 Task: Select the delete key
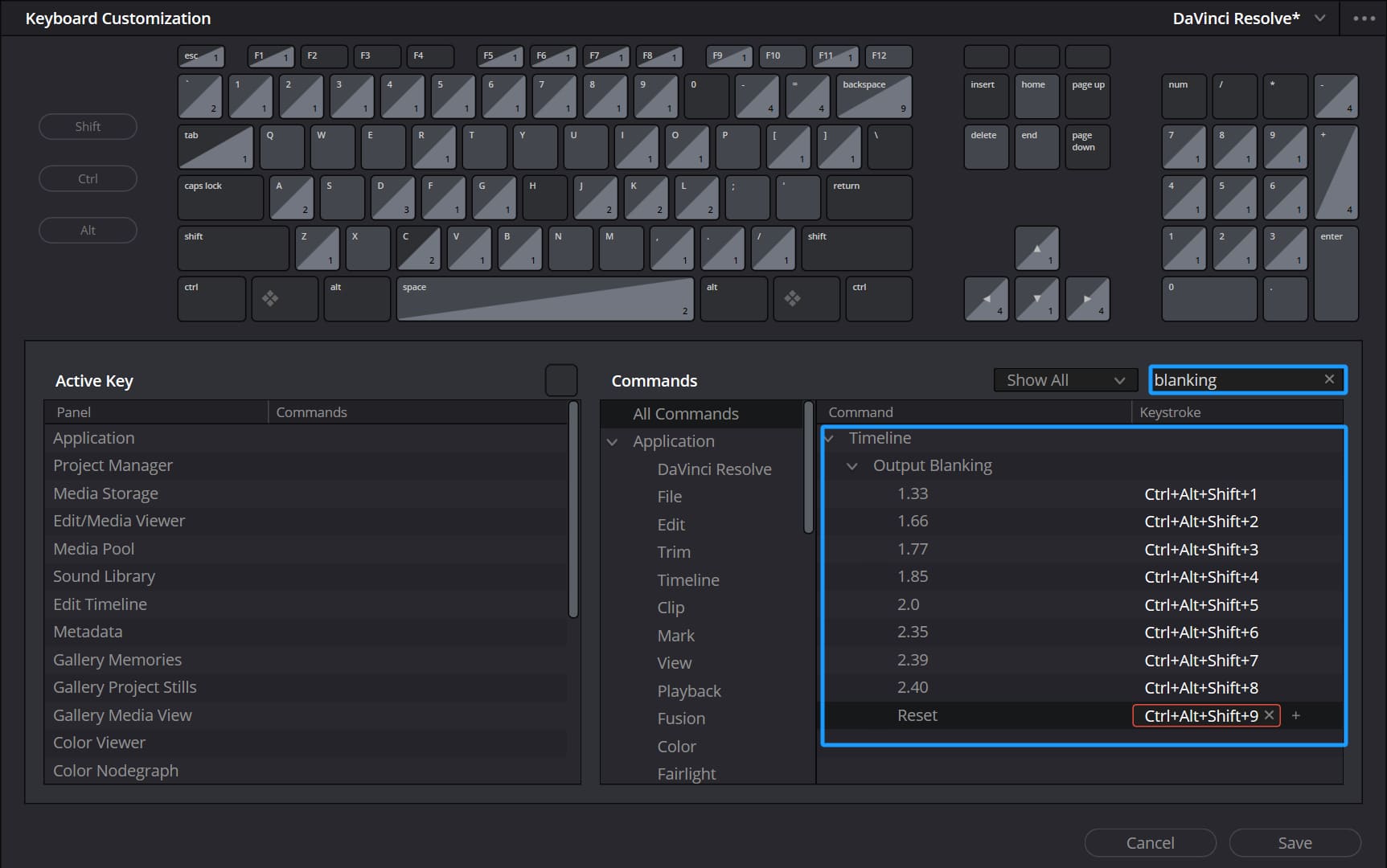tap(986, 147)
